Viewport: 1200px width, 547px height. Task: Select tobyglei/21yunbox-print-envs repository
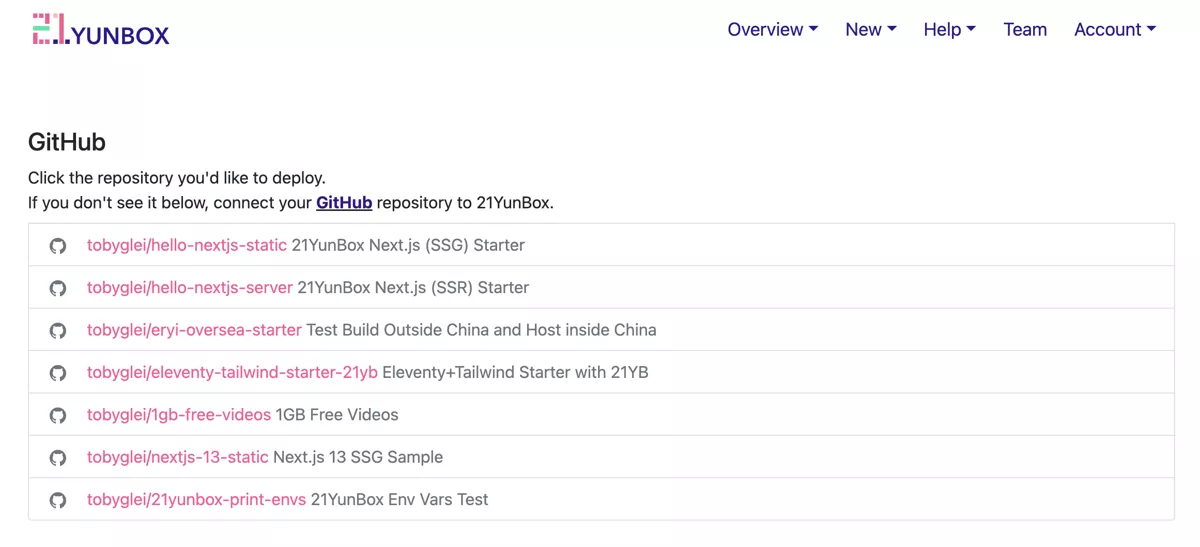[197, 499]
